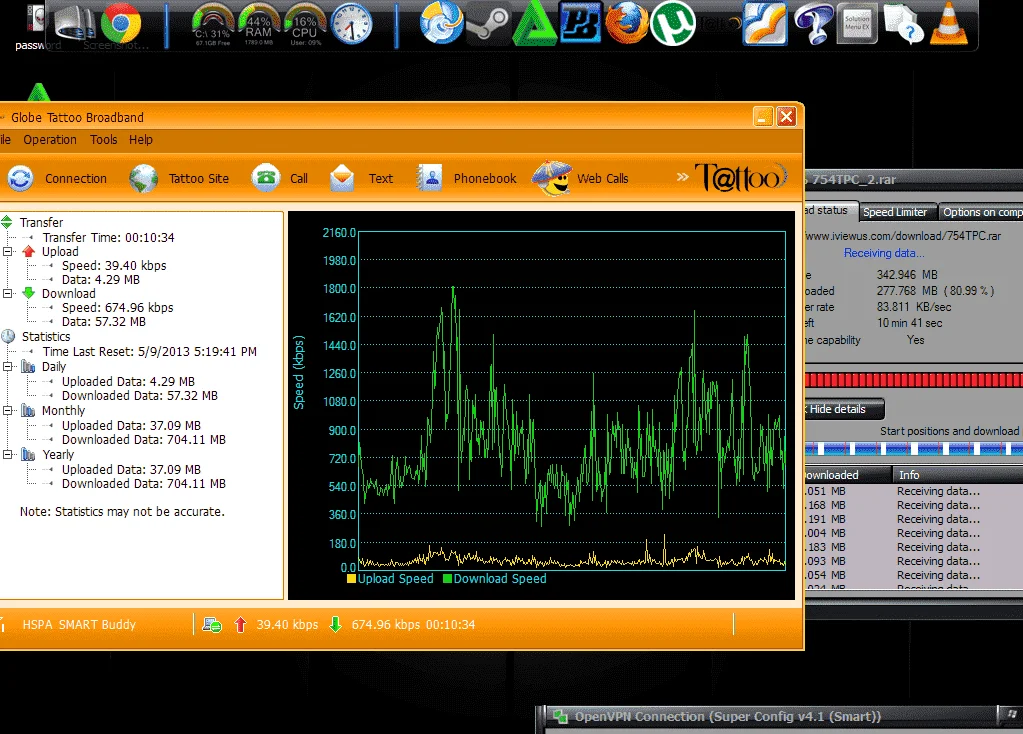
Task: Select Transfer Time: 00:10:34 row
Action: coord(108,237)
